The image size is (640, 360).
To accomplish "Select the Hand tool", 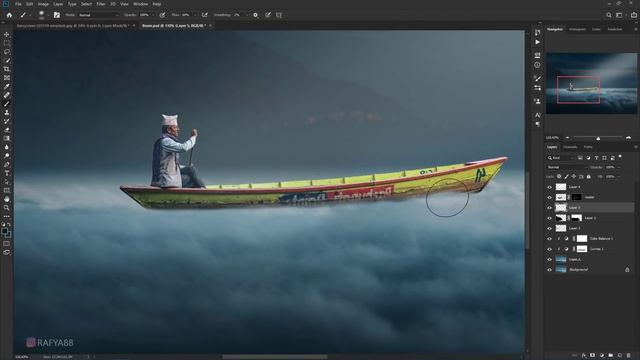I will [7, 199].
